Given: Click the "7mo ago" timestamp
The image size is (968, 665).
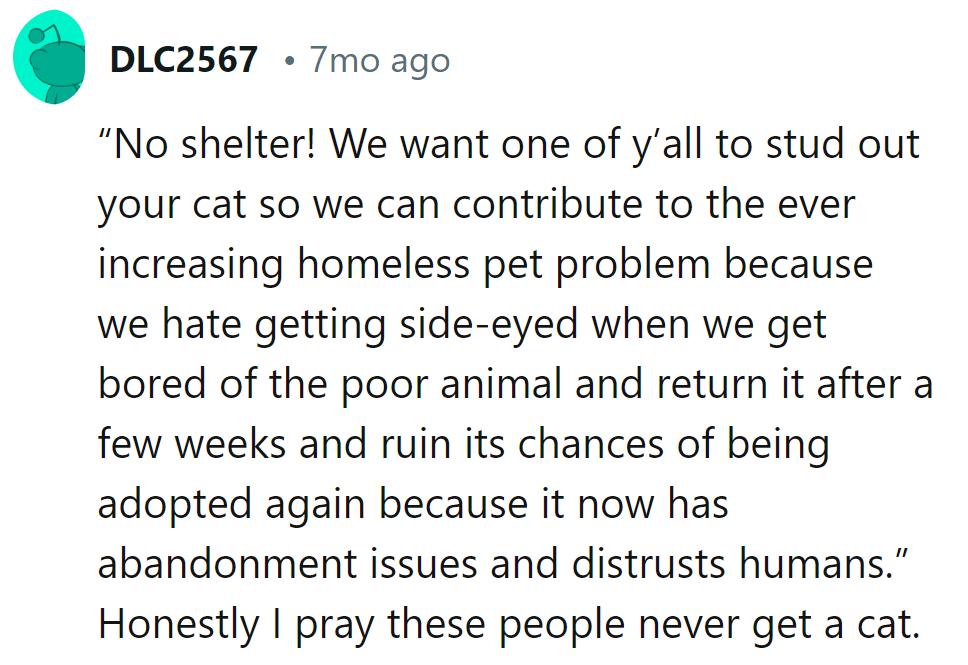Looking at the screenshot, I should coord(379,61).
